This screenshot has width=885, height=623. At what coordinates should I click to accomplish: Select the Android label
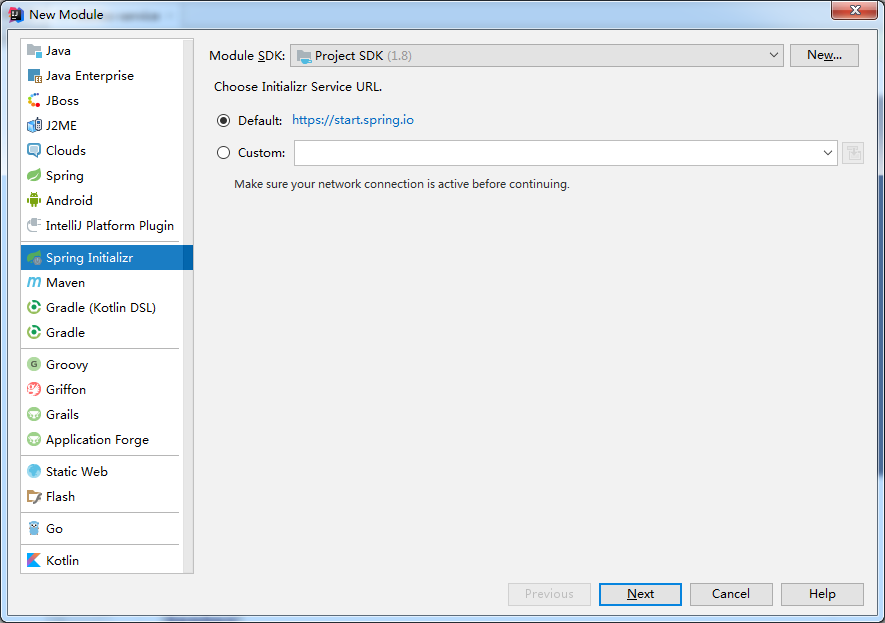pos(69,200)
